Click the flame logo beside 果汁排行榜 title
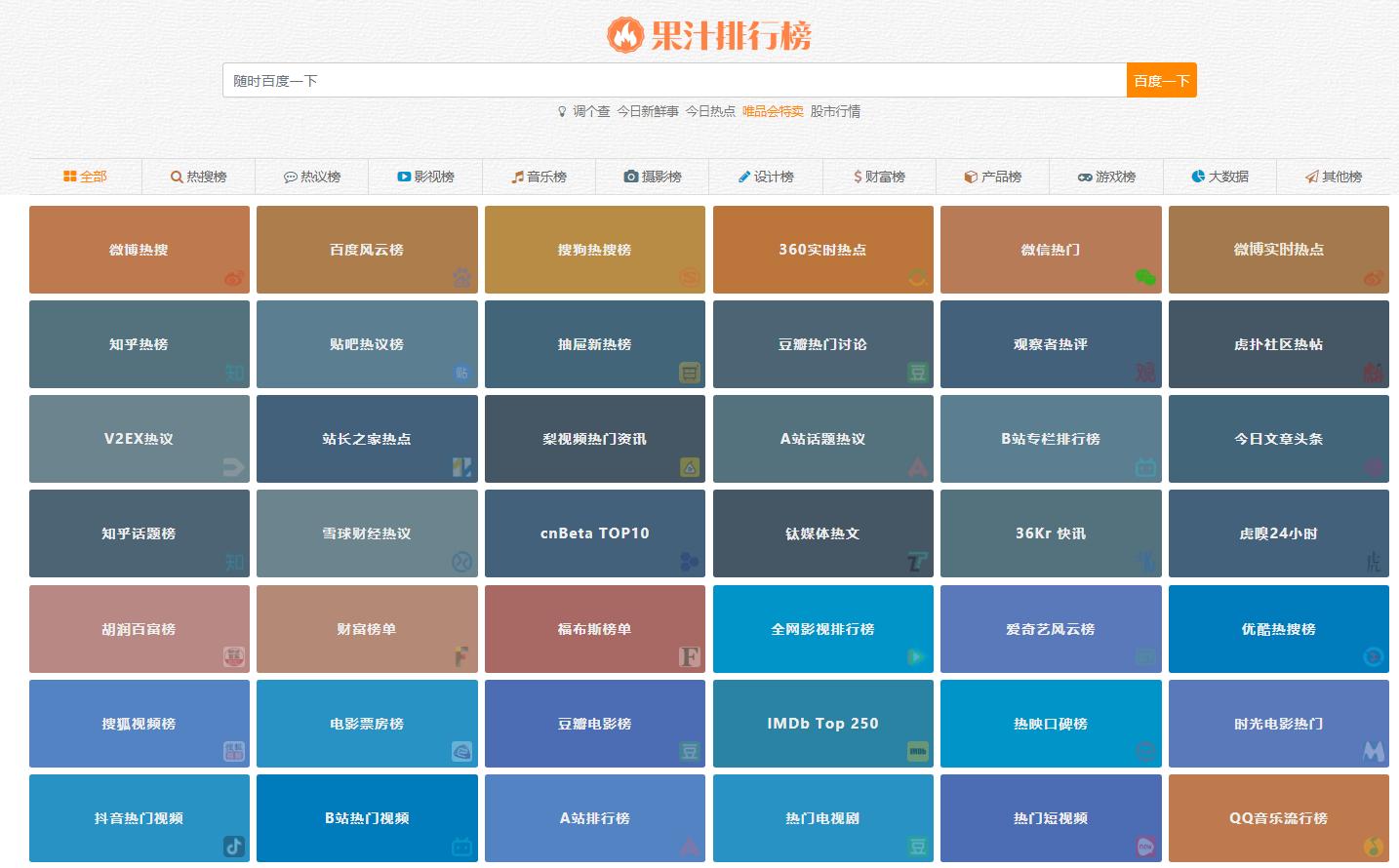This screenshot has width=1399, height=868. click(x=624, y=35)
